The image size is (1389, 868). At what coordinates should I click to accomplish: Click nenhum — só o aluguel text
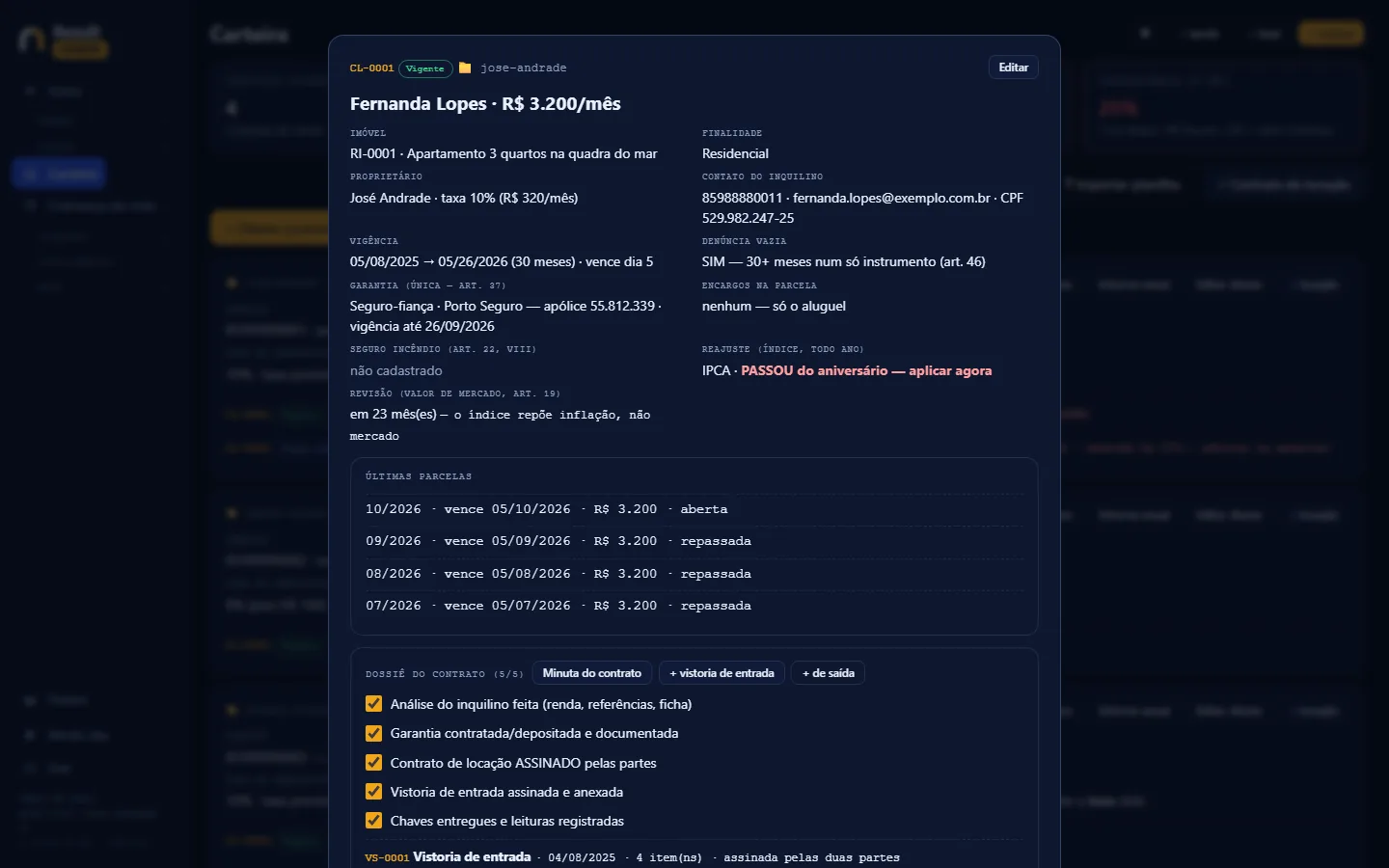pos(774,306)
